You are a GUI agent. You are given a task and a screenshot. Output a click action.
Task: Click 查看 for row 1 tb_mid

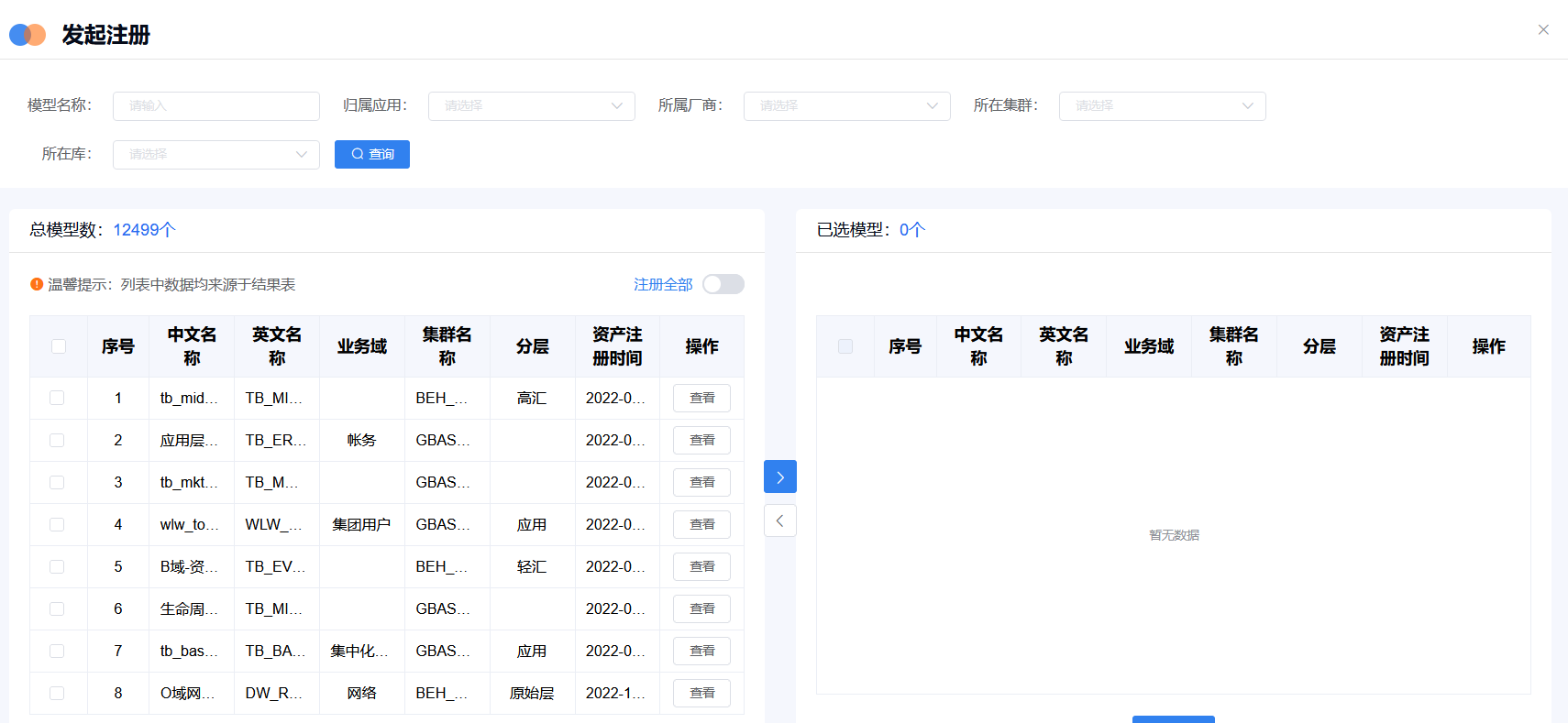click(701, 398)
